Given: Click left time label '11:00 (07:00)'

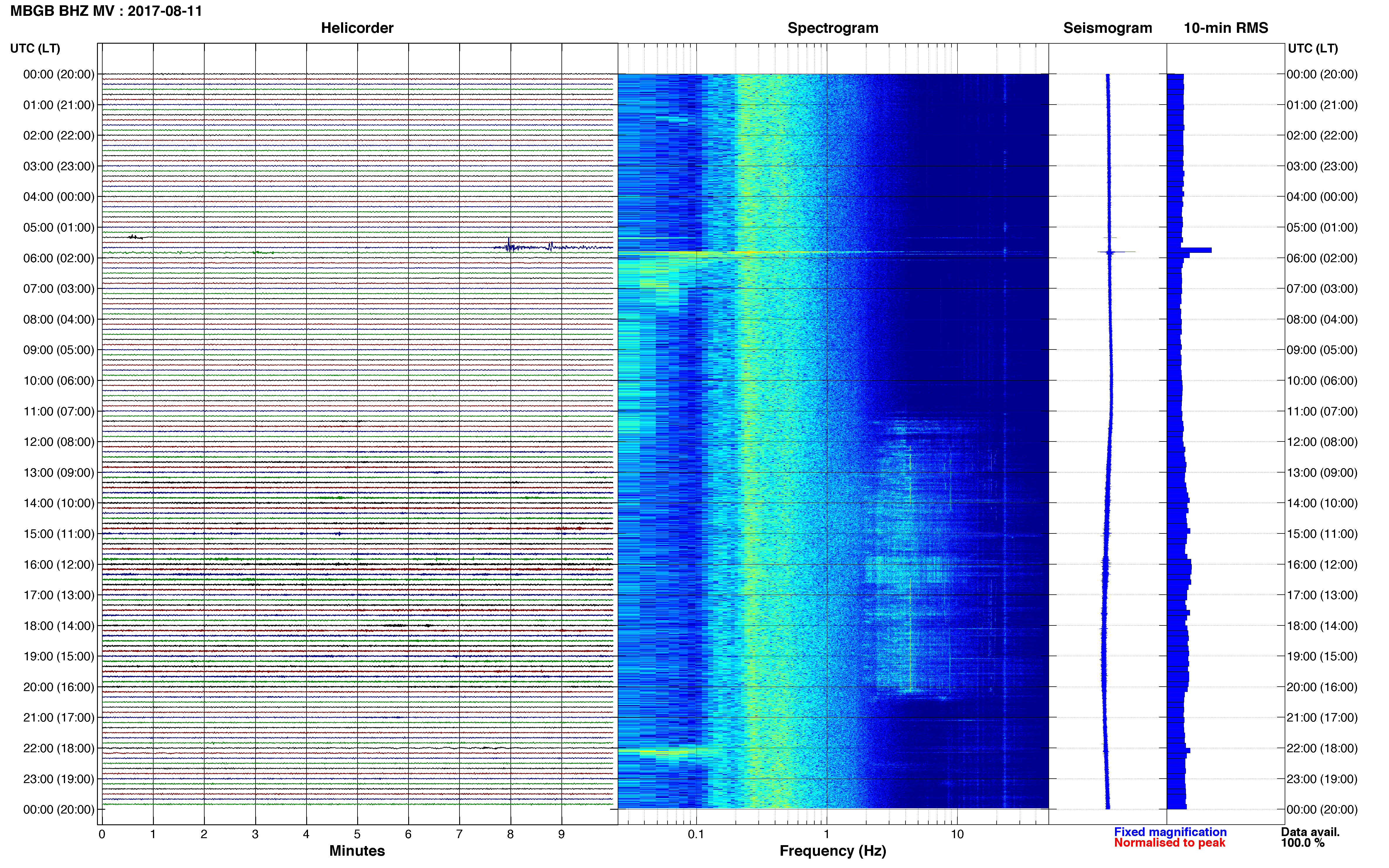Looking at the screenshot, I should [x=59, y=412].
